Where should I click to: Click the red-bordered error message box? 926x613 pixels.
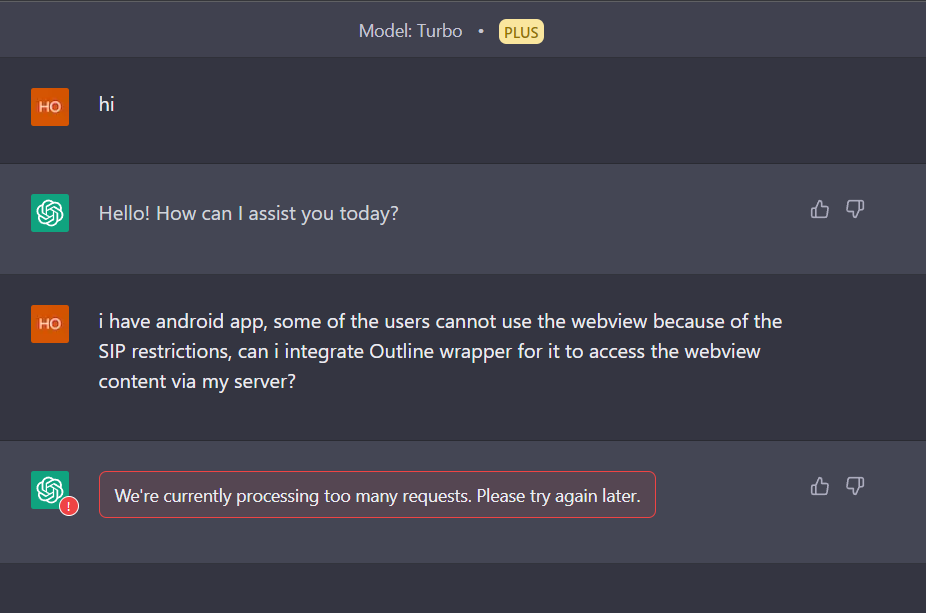click(377, 494)
